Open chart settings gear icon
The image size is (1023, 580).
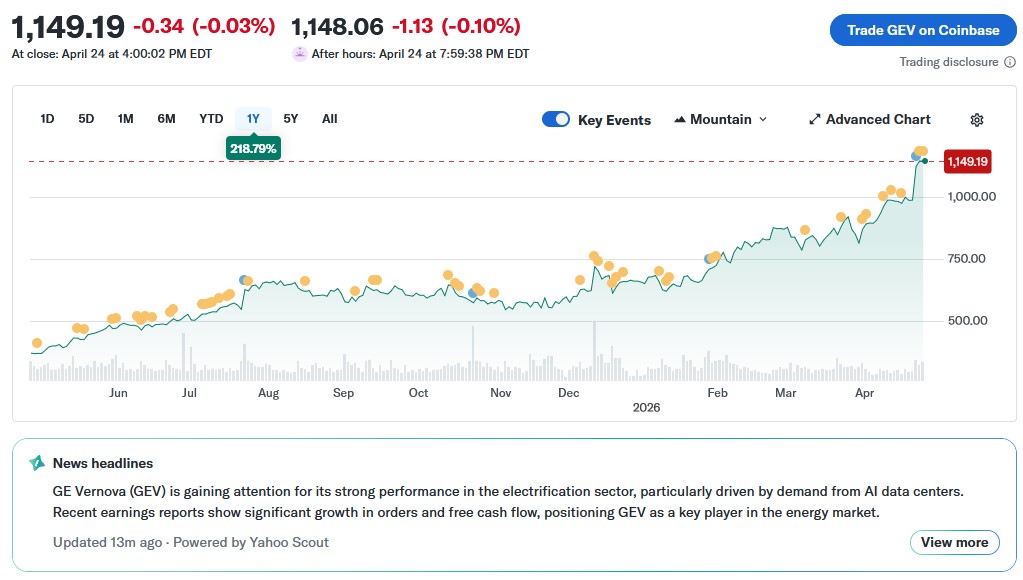coord(977,120)
